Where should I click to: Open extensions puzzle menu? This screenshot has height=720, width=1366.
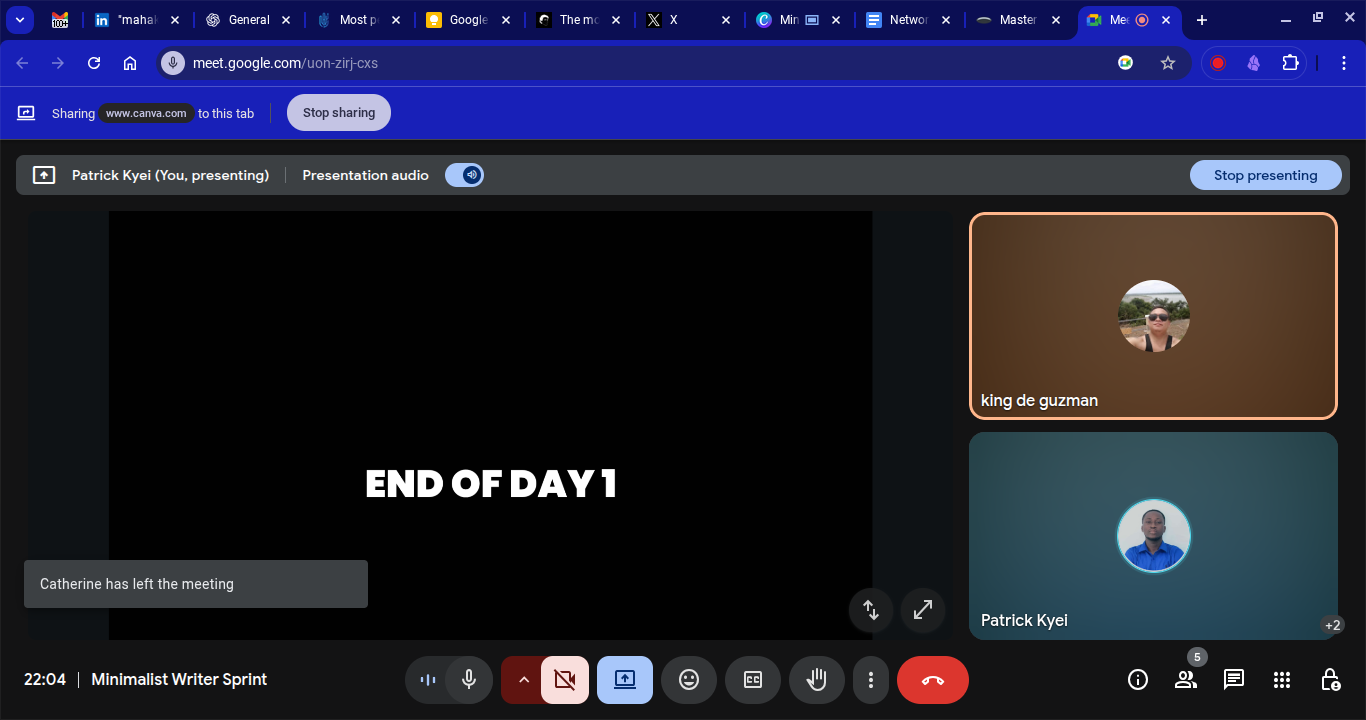point(1290,63)
